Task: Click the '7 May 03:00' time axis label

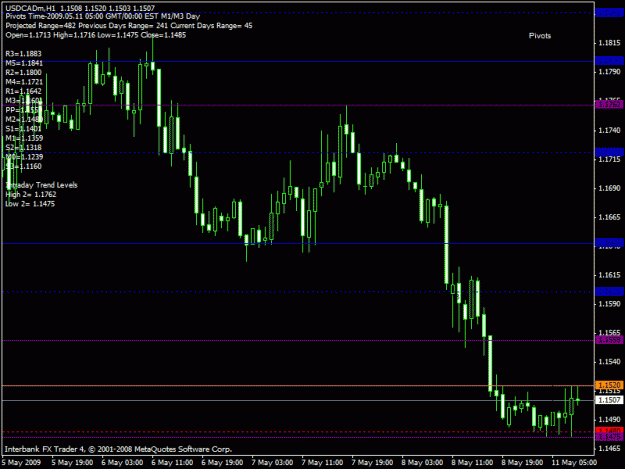Action: 272,462
